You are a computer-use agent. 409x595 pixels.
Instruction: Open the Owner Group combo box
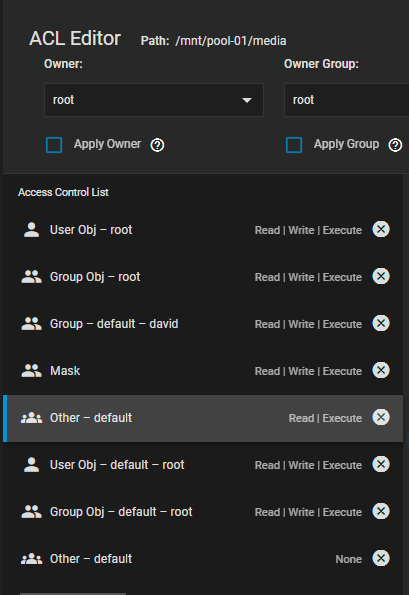346,100
